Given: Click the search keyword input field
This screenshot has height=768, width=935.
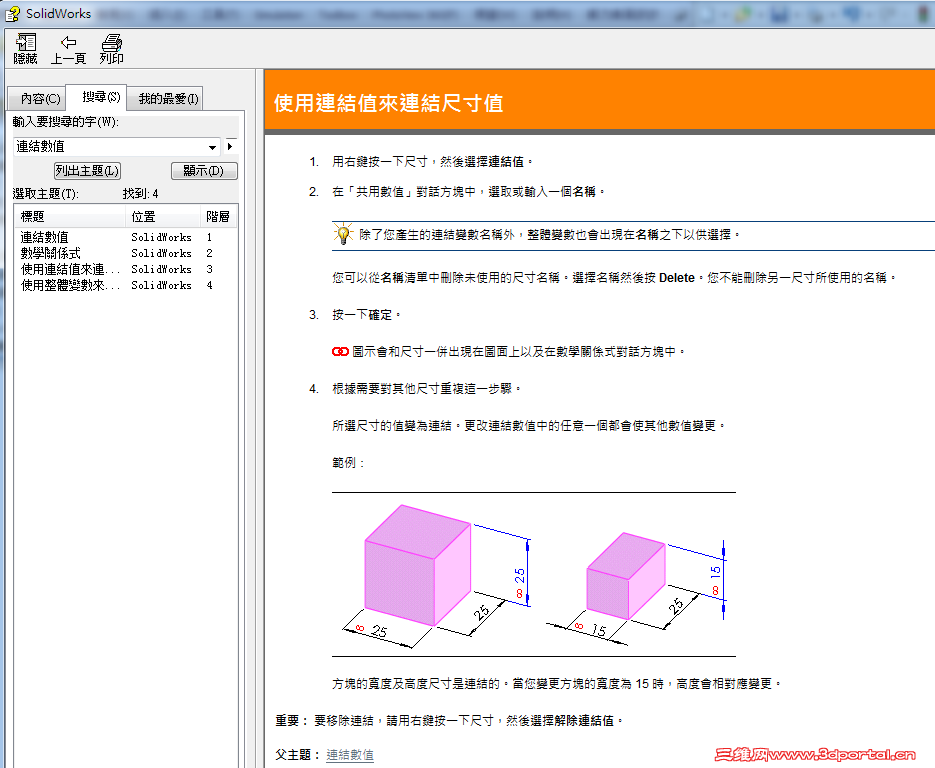Looking at the screenshot, I should tap(110, 147).
